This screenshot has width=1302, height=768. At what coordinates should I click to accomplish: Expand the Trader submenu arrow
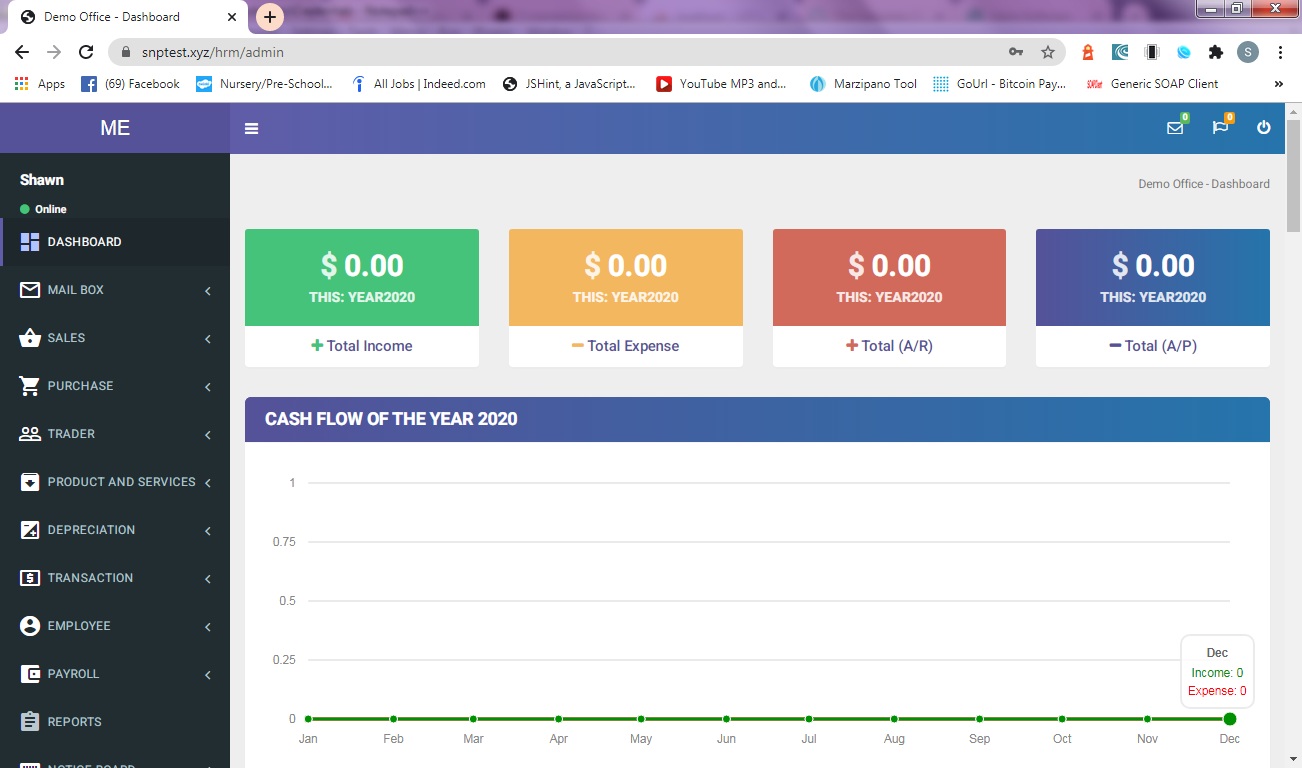[x=208, y=435]
